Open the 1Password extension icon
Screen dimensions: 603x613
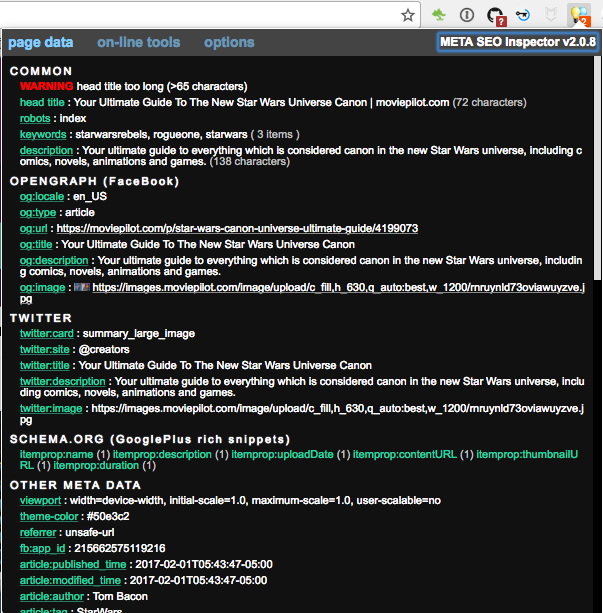click(x=467, y=15)
